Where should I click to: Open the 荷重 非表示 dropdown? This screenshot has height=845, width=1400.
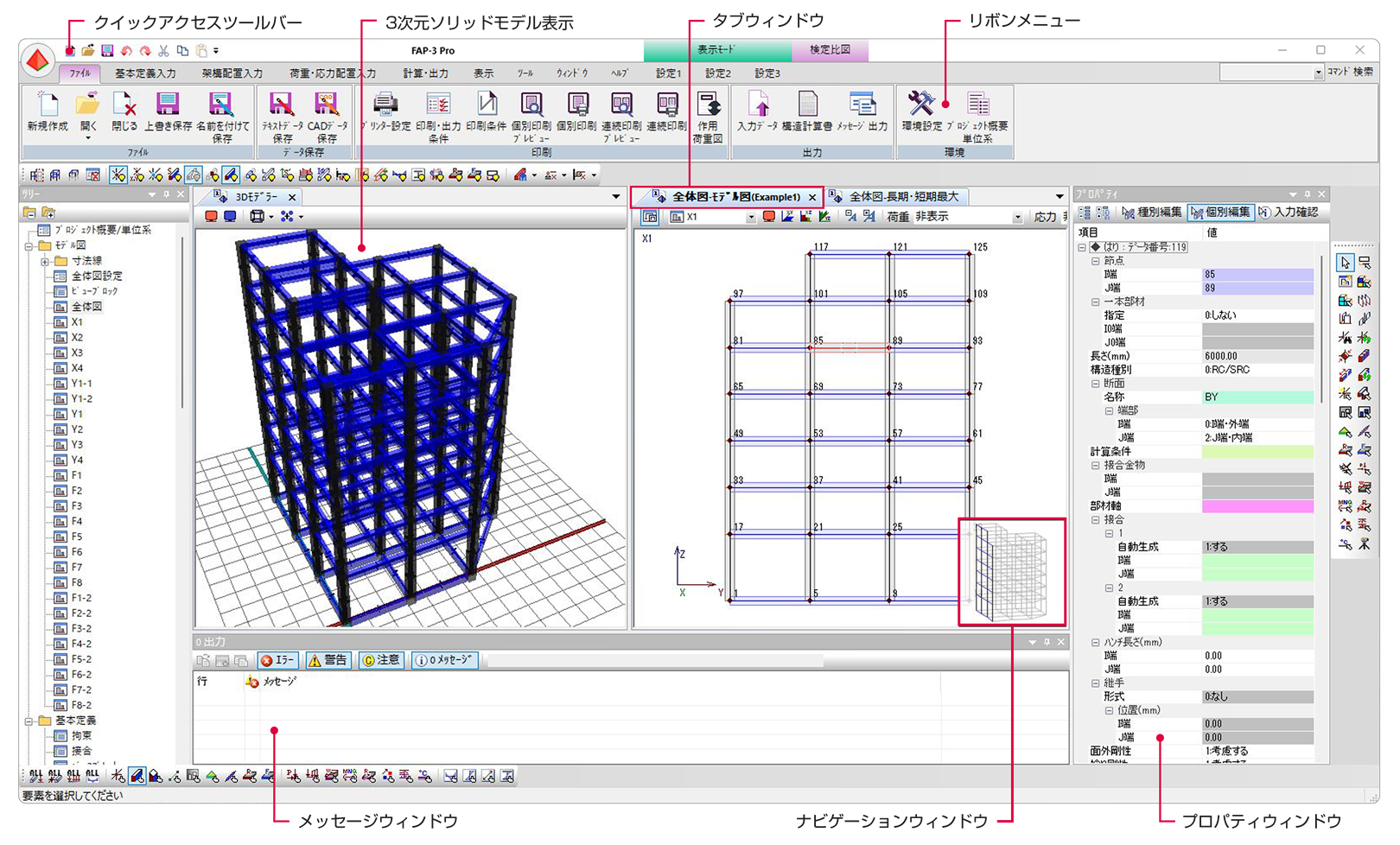(1017, 218)
